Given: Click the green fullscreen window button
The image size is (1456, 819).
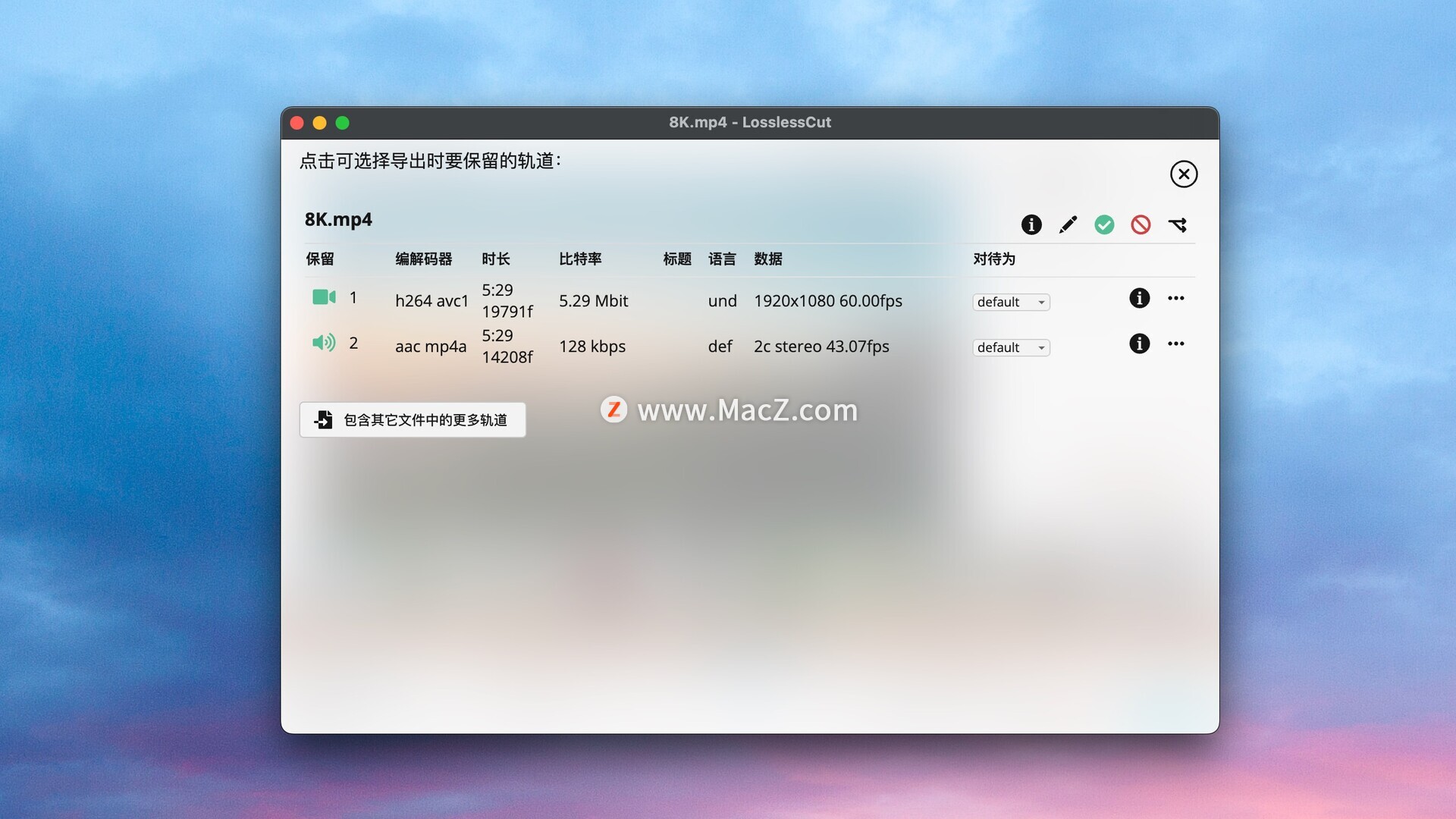Looking at the screenshot, I should 342,123.
